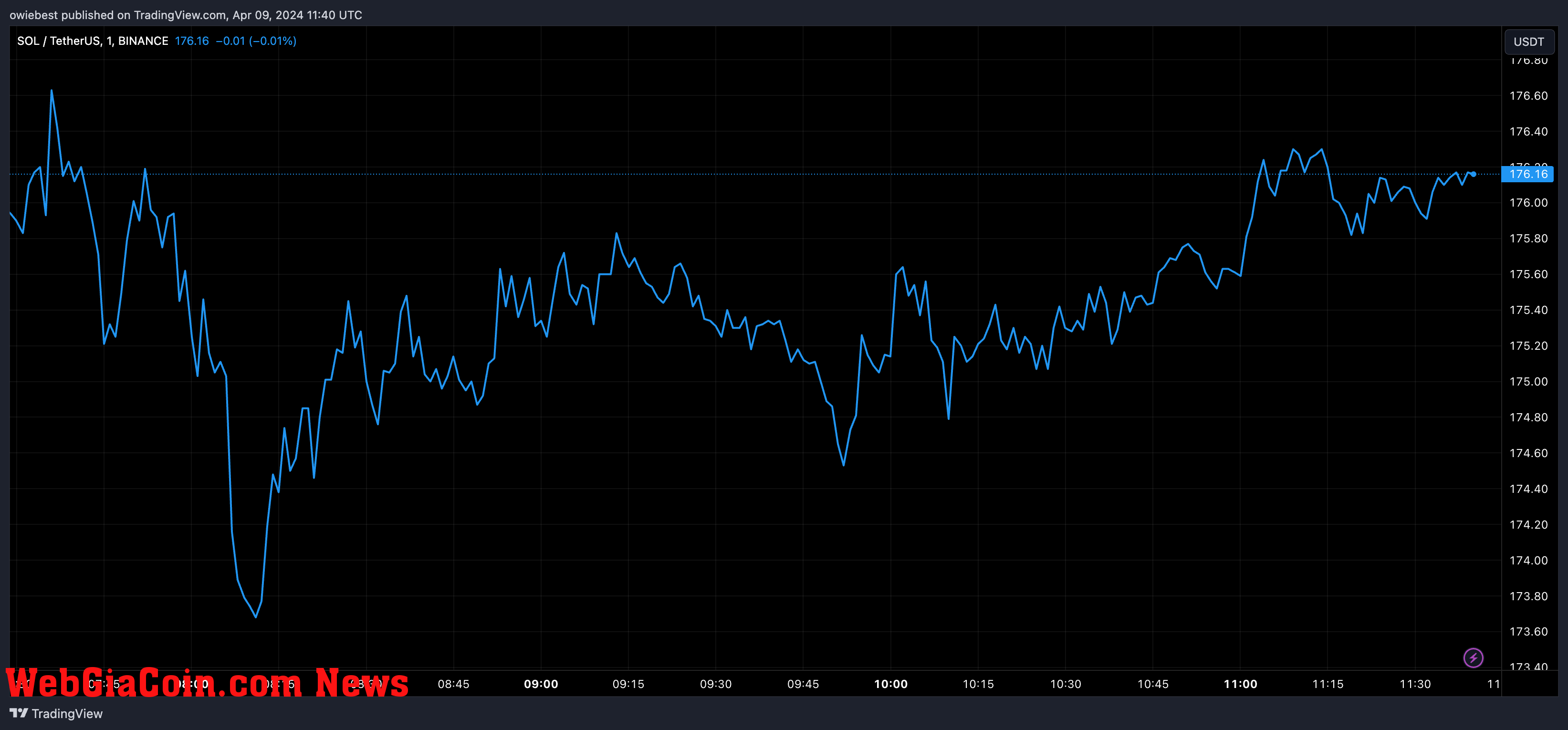1568x730 pixels.
Task: Click the 10:00 time axis label
Action: pos(890,684)
